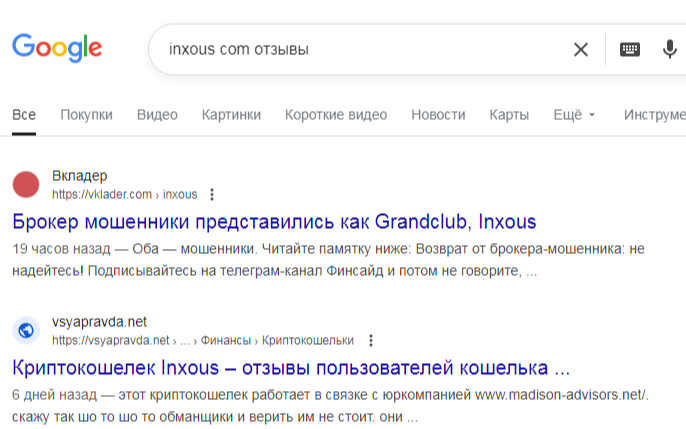This screenshot has height=429, width=686.
Task: Open options menu for the vklader.com result
Action: [x=212, y=194]
